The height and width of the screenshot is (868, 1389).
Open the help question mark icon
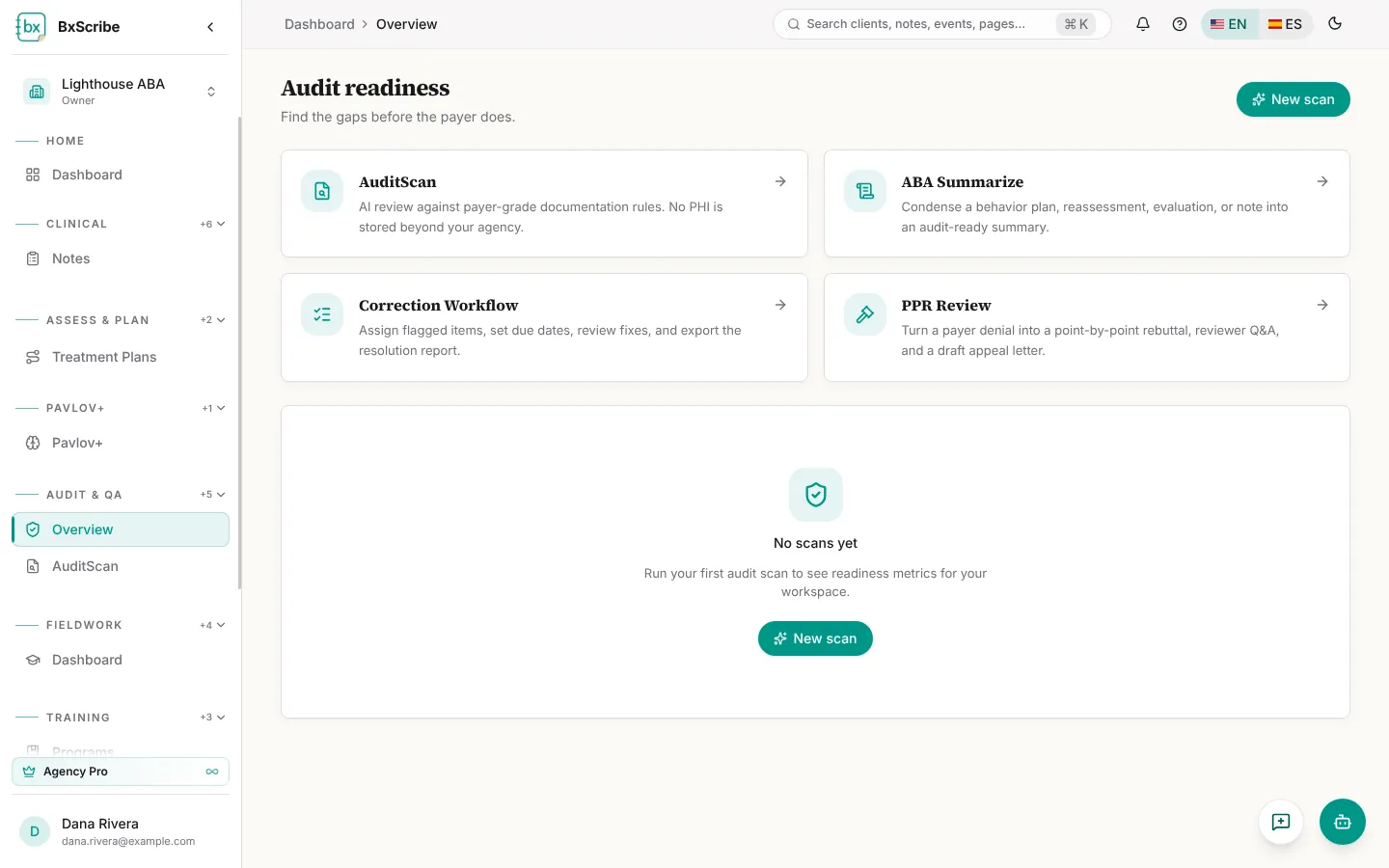click(x=1180, y=24)
